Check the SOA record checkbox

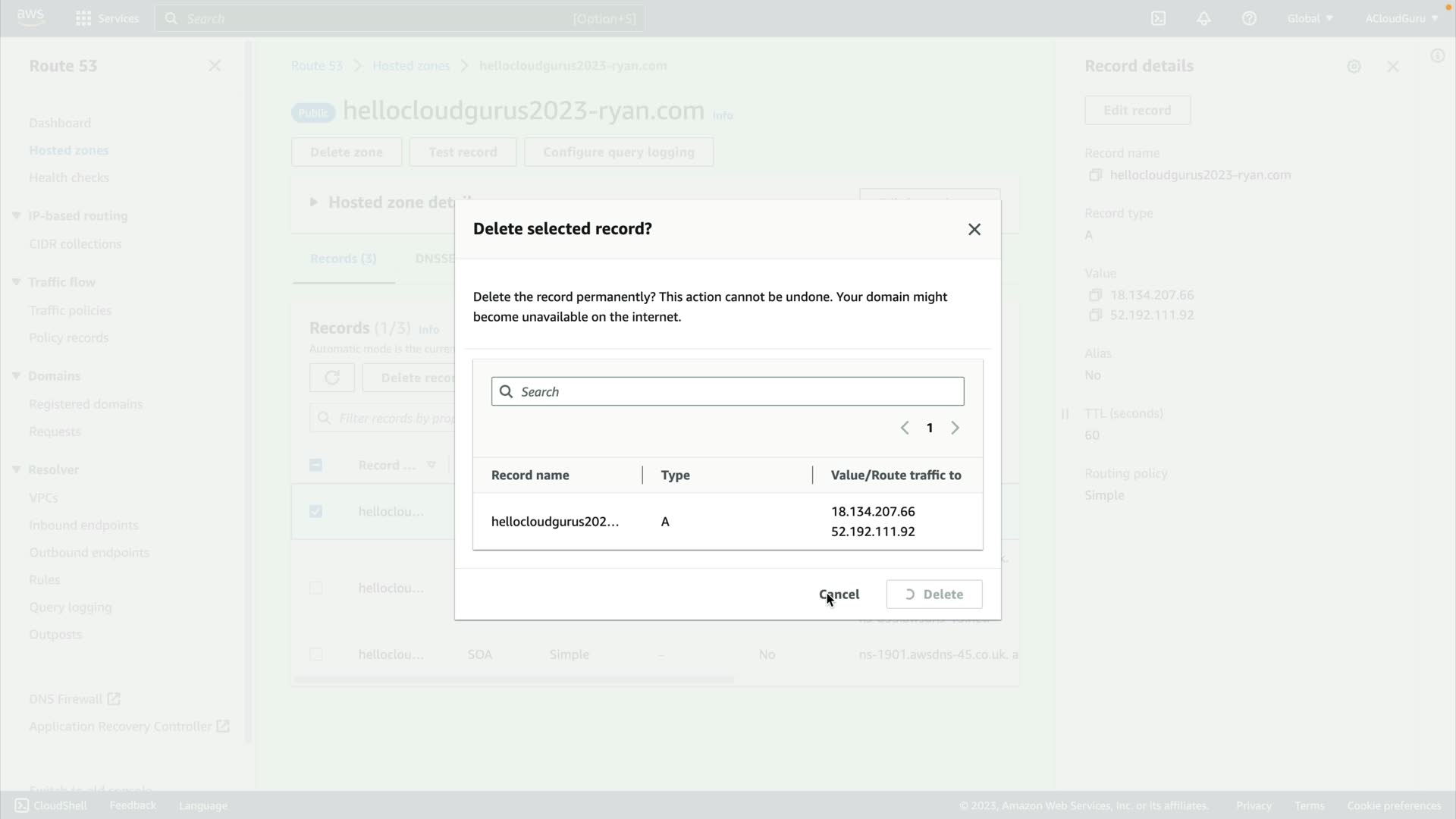(x=316, y=654)
